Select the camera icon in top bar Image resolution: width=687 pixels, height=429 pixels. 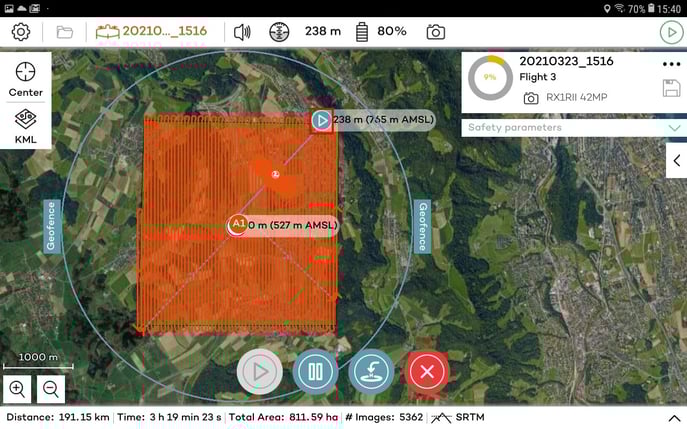tap(435, 32)
